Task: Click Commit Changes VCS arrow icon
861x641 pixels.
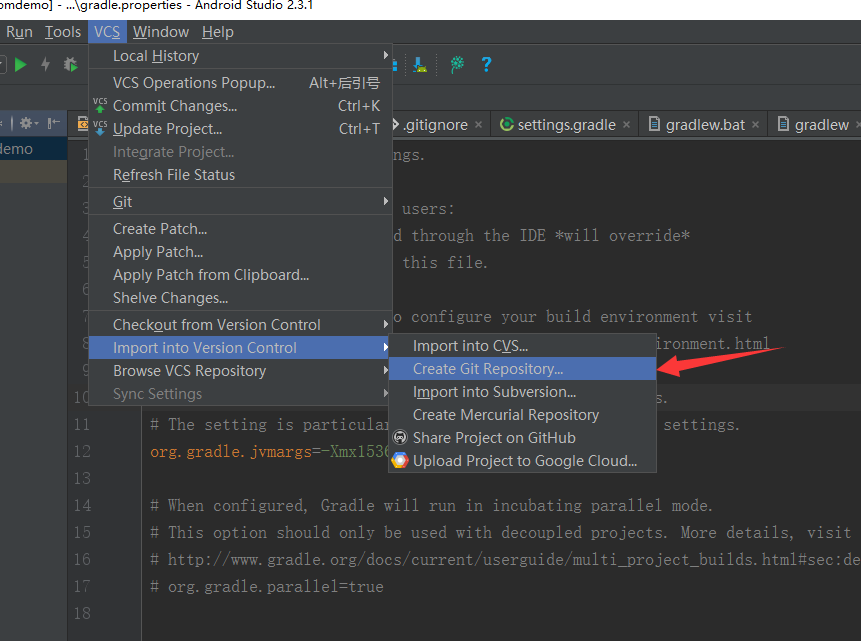Action: 100,105
